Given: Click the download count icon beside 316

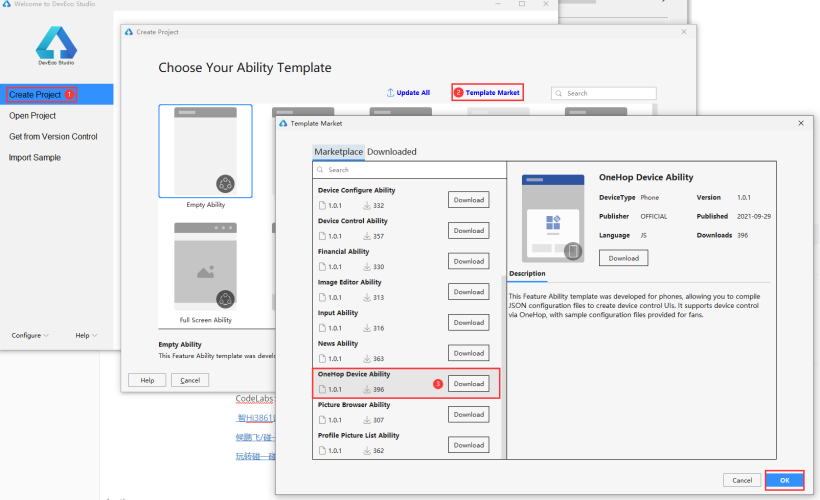Looking at the screenshot, I should pos(367,328).
